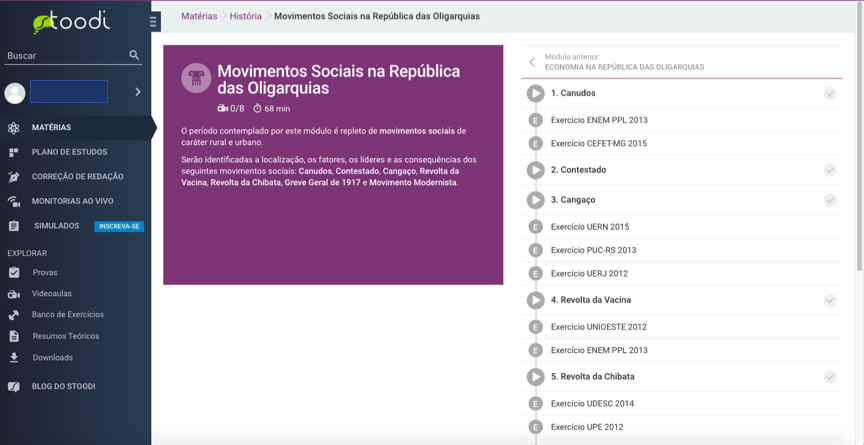Click the user avatar icon
The image size is (864, 445).
point(15,93)
